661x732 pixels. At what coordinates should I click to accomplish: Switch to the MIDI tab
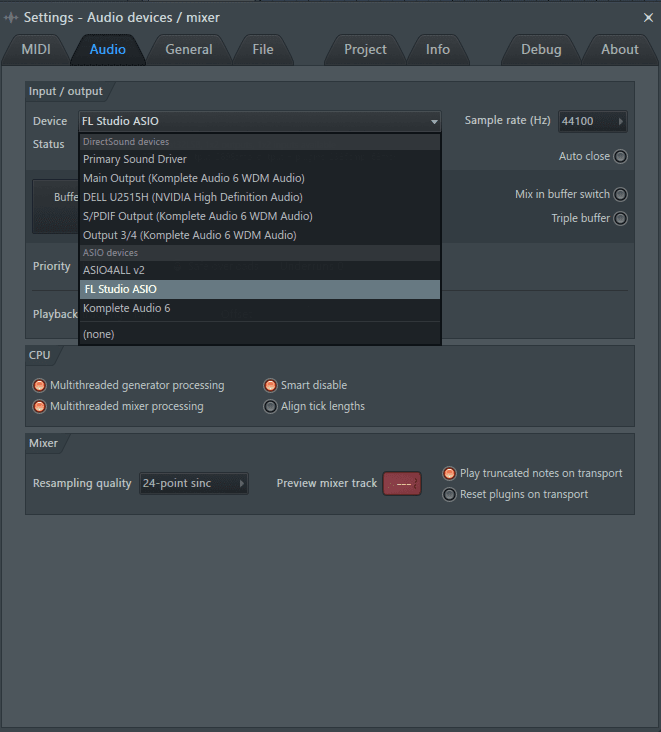(36, 49)
